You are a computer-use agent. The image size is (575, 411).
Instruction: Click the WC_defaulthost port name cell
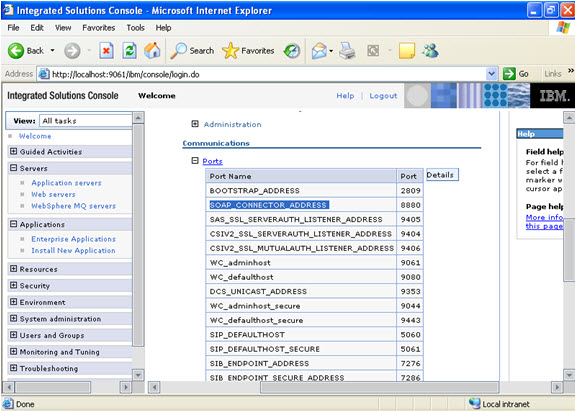301,277
